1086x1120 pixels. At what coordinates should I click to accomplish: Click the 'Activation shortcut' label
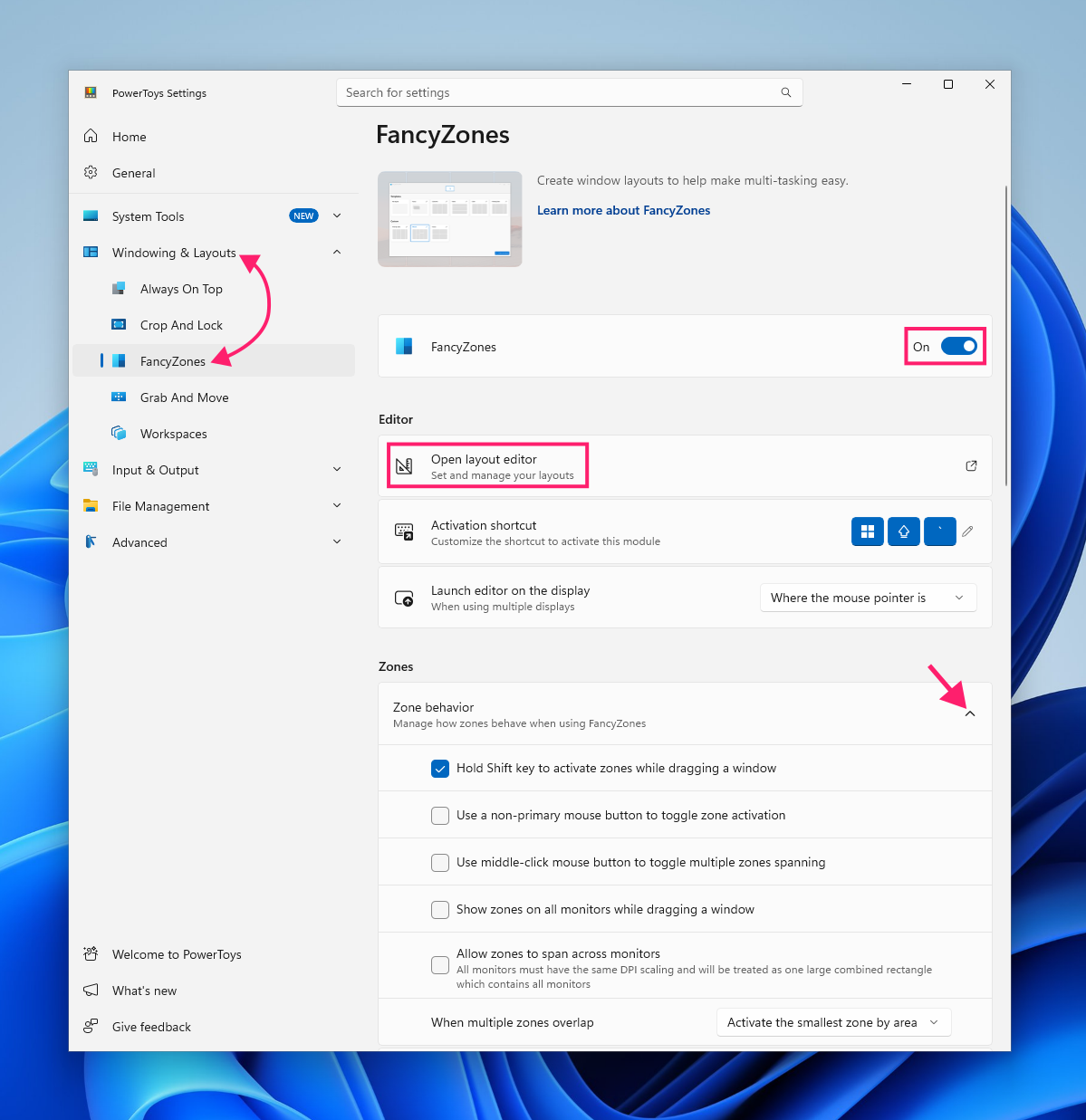pos(484,525)
